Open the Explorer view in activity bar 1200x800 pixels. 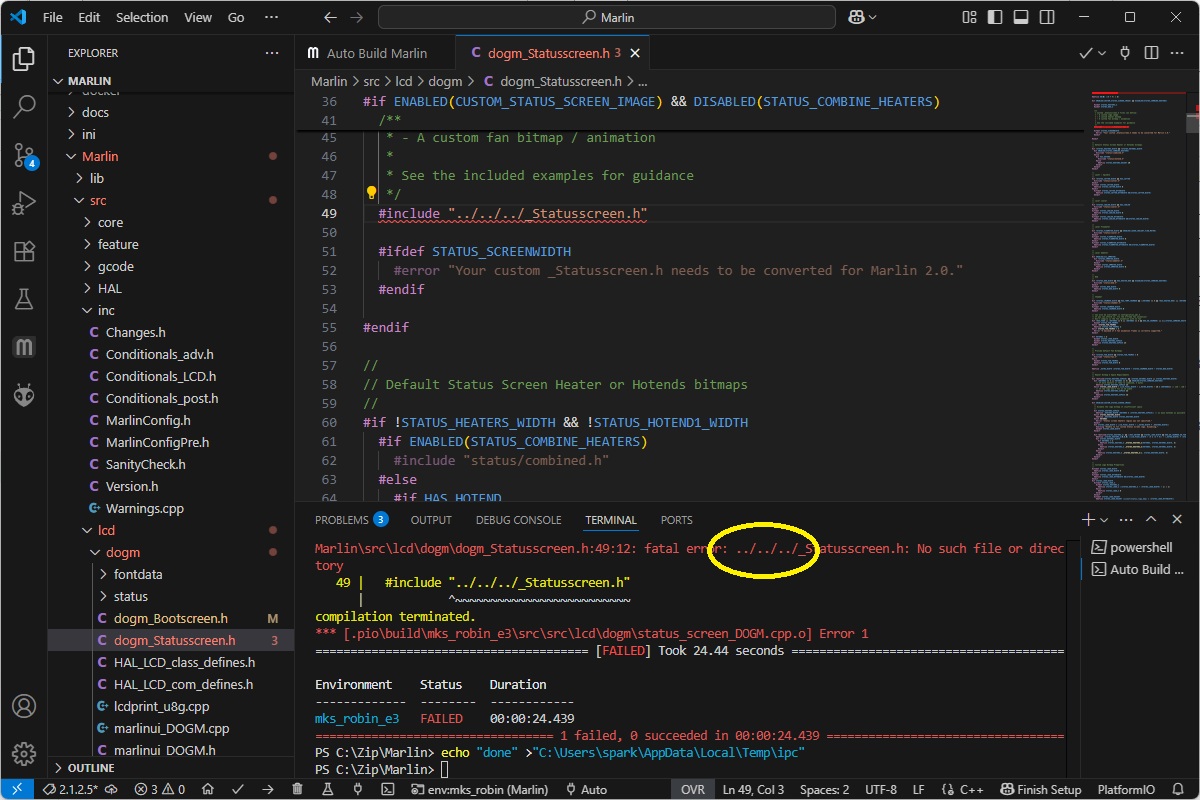point(24,58)
